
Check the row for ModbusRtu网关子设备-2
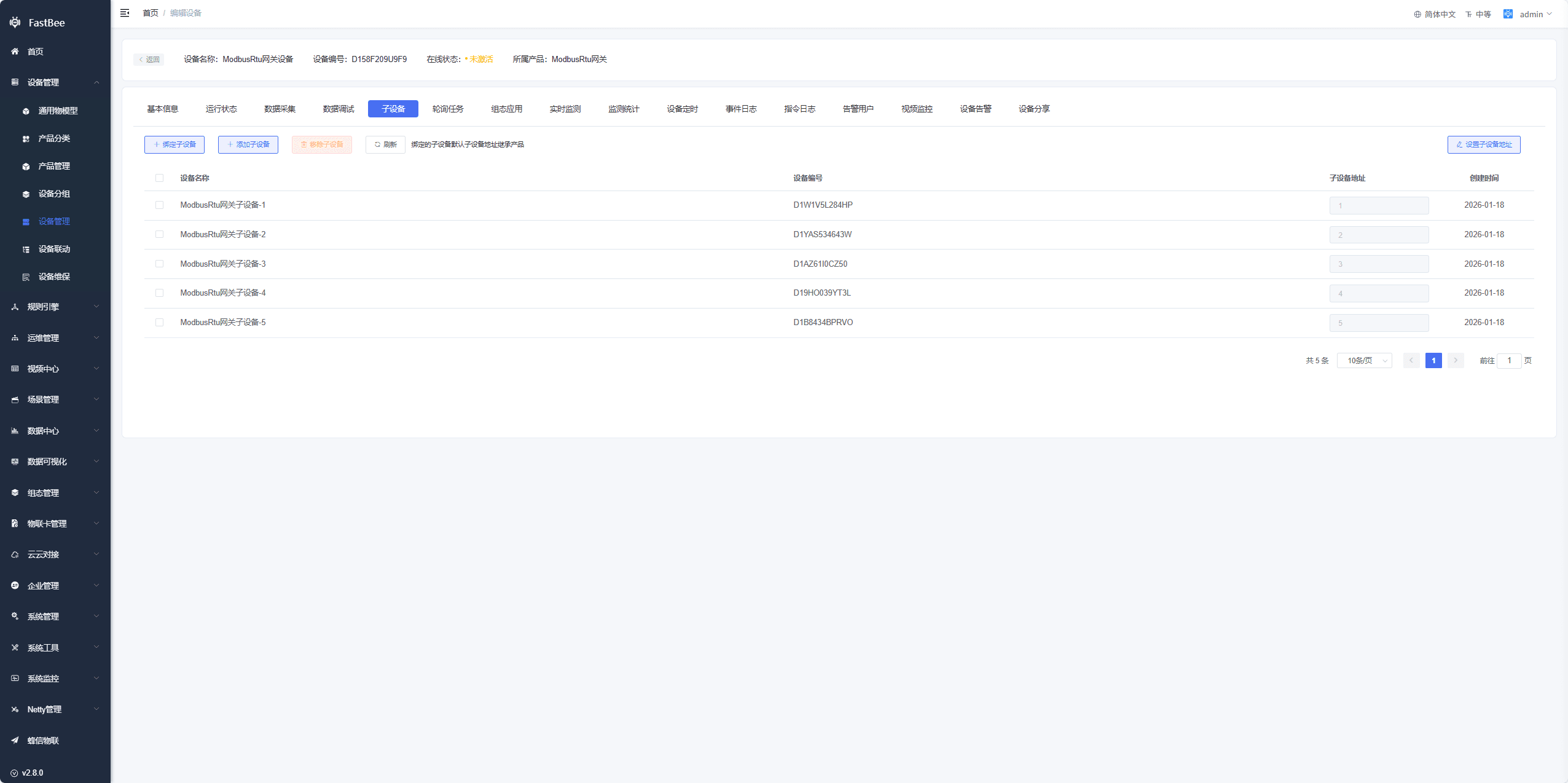(160, 234)
